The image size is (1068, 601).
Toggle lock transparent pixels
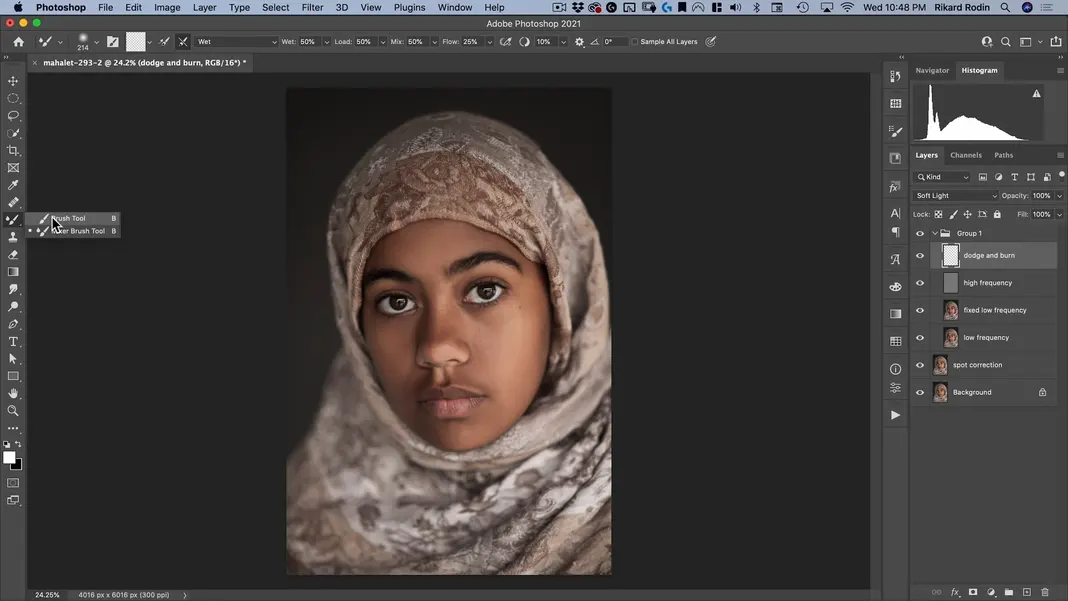(x=939, y=214)
